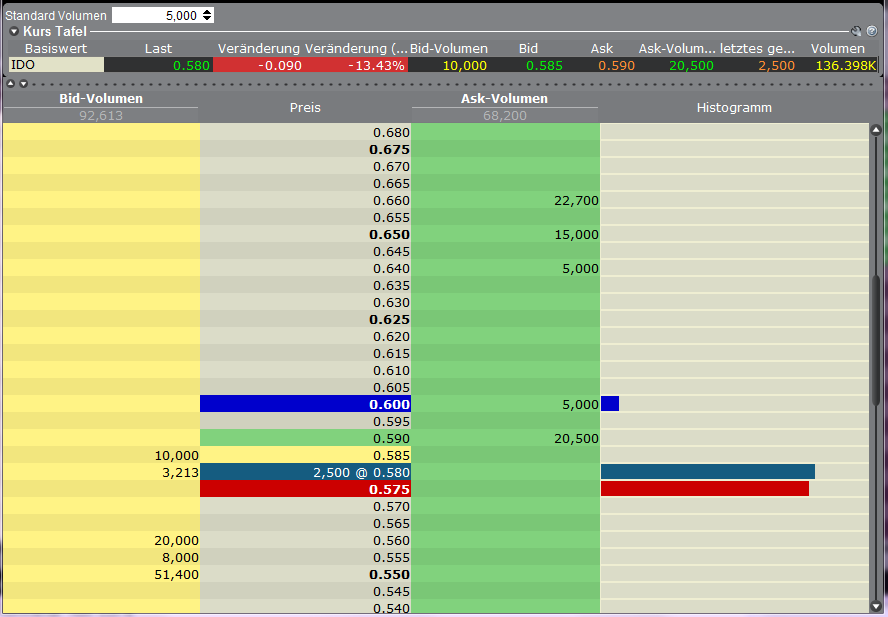Click the dark blue histogram bar at 0.580
This screenshot has height=617, width=888.
click(x=708, y=471)
